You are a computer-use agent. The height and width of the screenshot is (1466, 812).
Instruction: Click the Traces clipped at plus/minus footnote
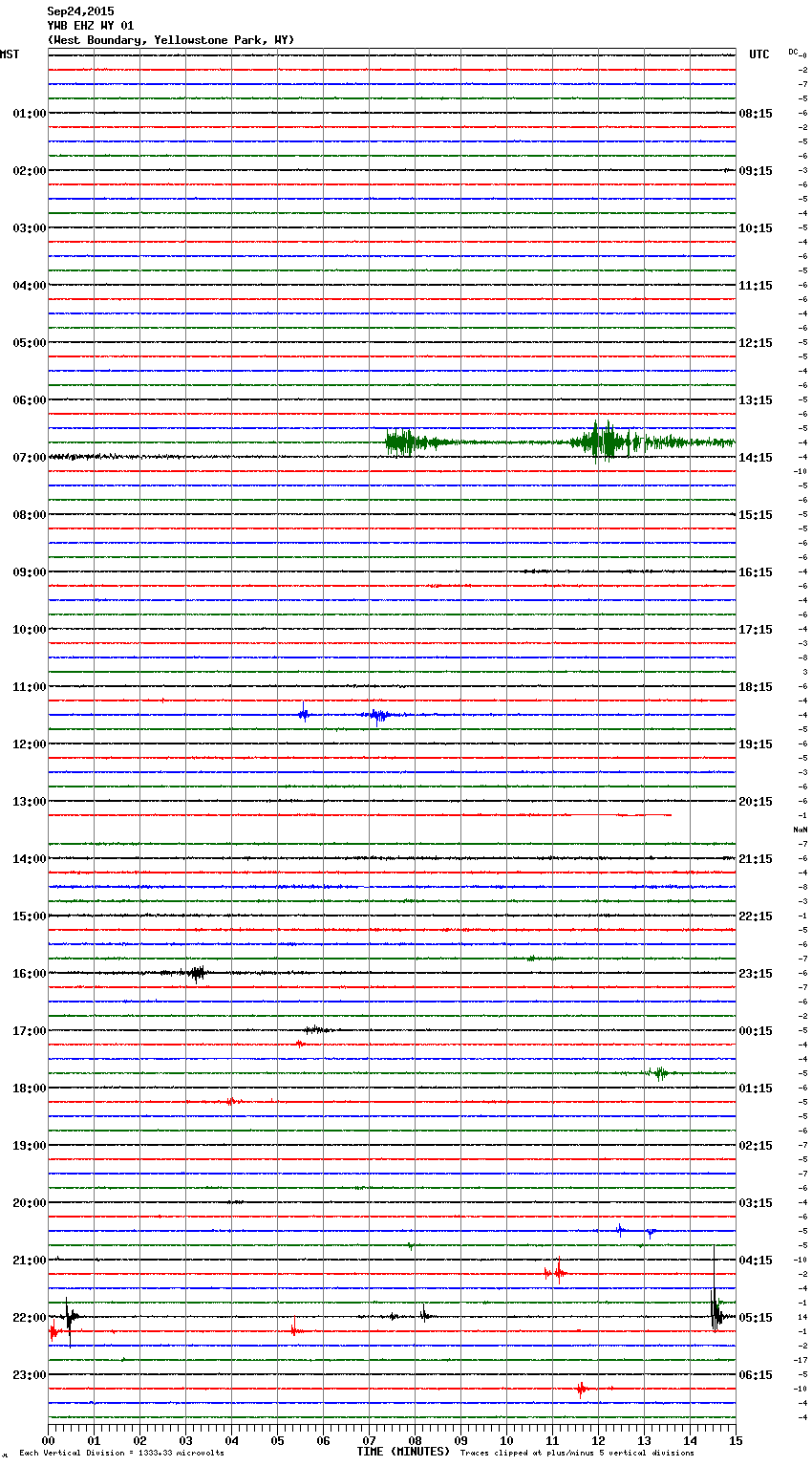[577, 1453]
